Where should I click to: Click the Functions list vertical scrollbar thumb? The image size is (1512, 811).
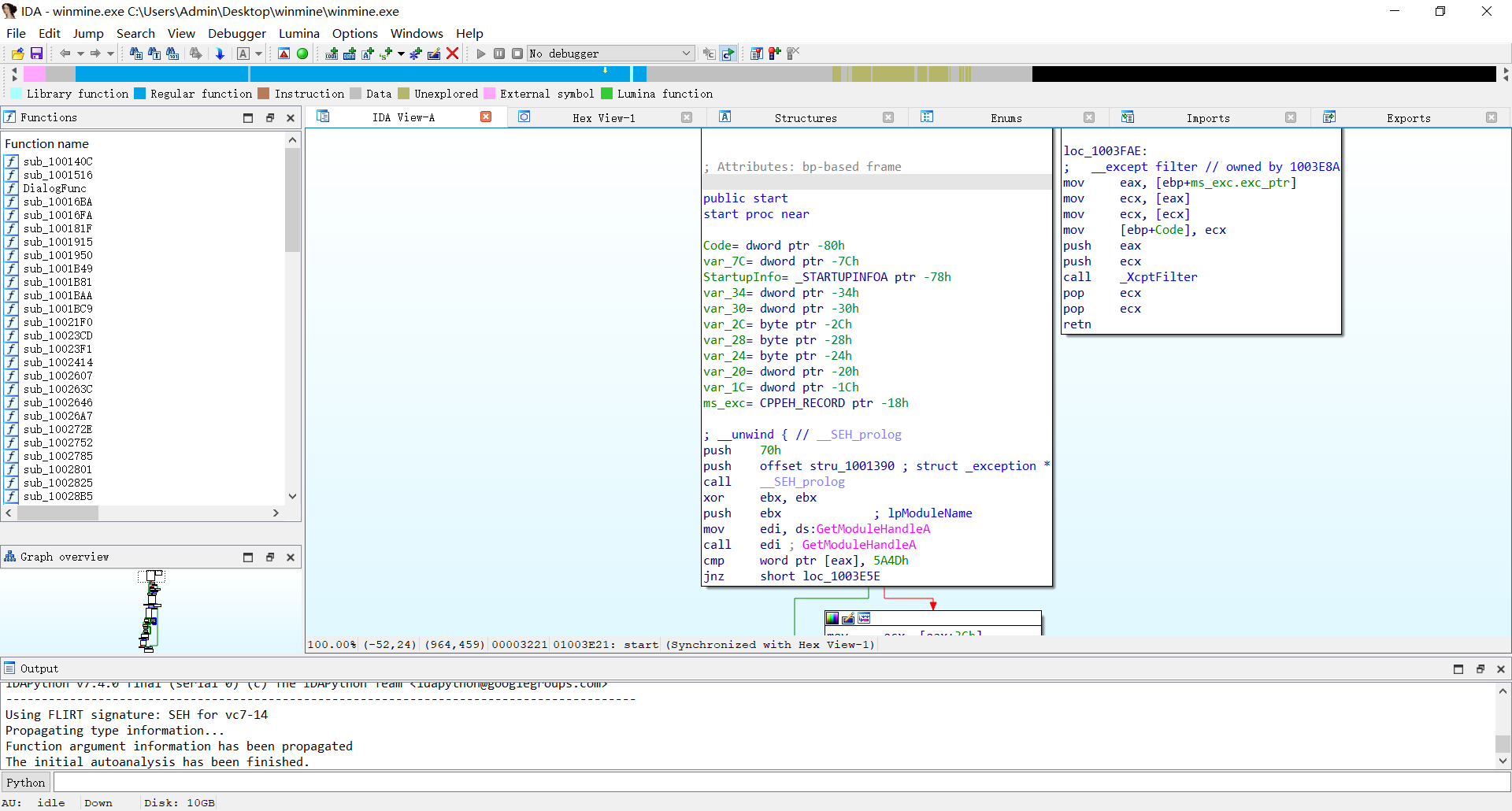[293, 199]
